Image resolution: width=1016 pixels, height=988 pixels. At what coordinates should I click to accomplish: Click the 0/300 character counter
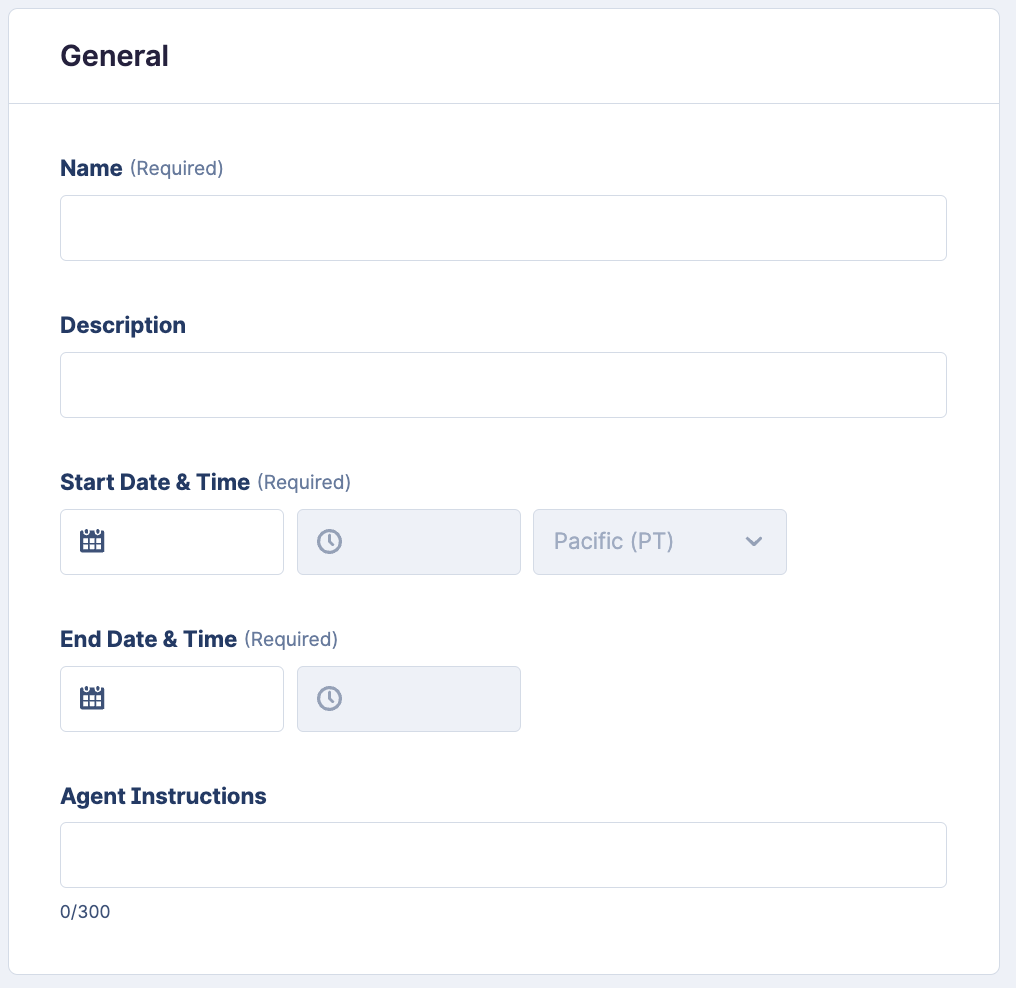(x=85, y=912)
